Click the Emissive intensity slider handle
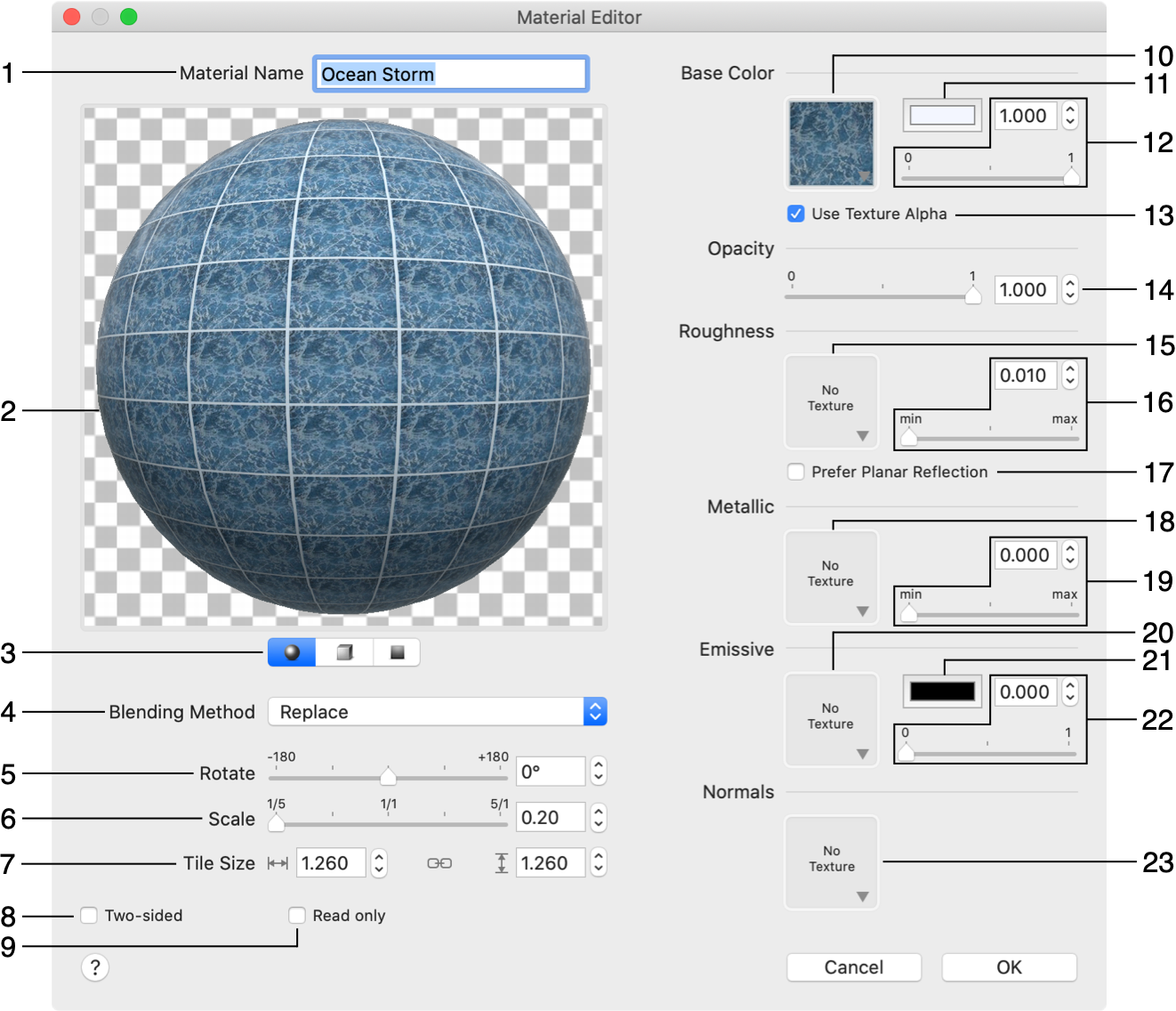This screenshot has height=1011, width=1176. point(906,752)
